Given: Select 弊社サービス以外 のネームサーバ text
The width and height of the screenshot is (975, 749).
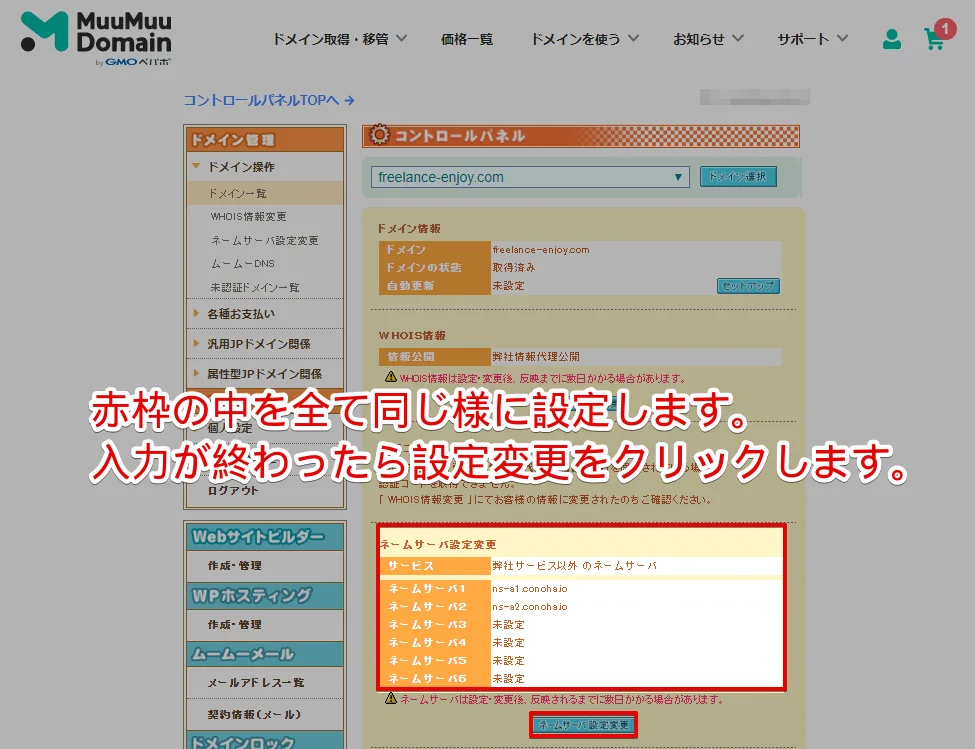Looking at the screenshot, I should click(575, 566).
